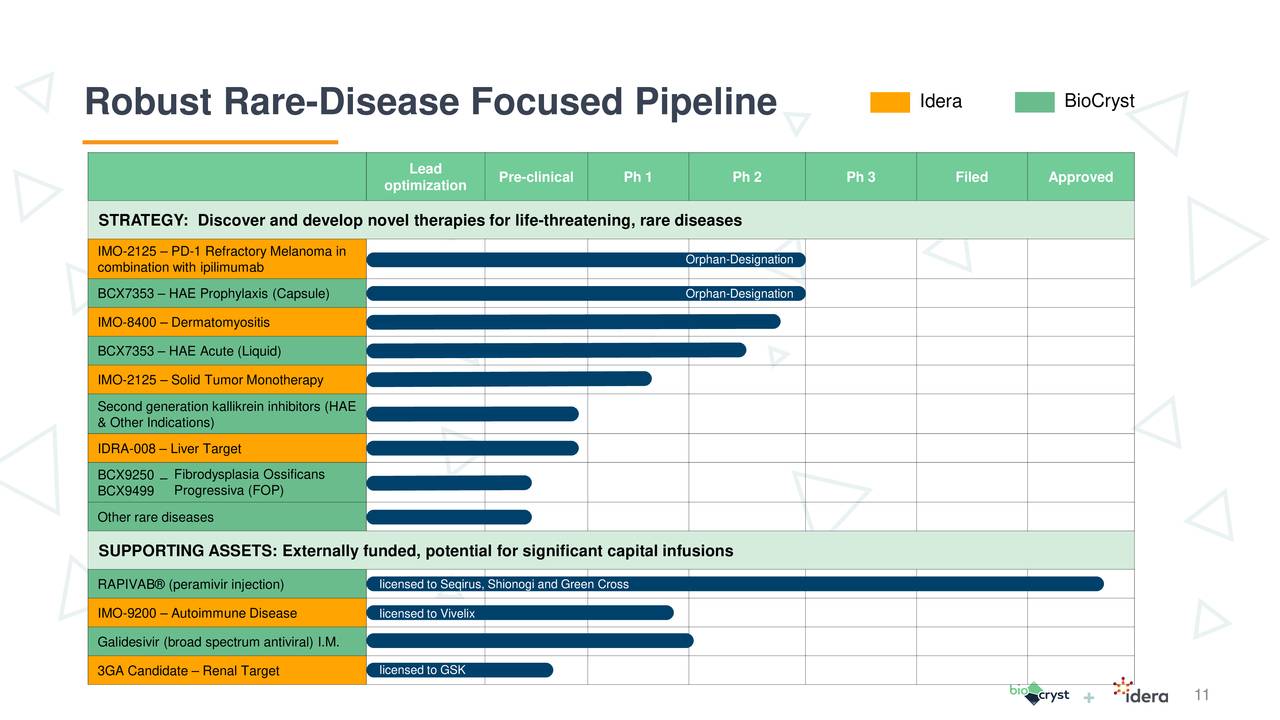The height and width of the screenshot is (720, 1280).
Task: Select 'IMO-2125 – Solid Tumor Monotherapy' row label
Action: coord(227,380)
